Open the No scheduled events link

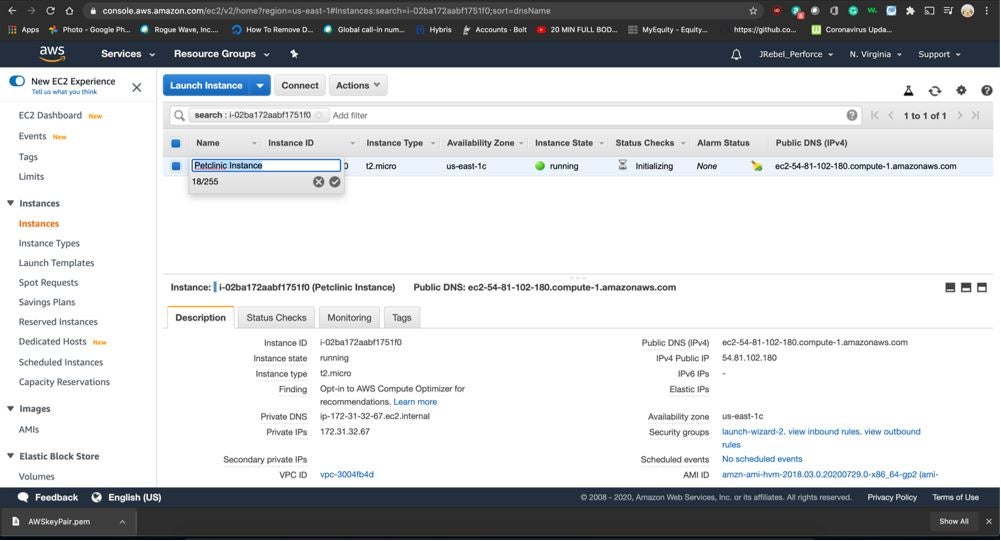tap(762, 459)
